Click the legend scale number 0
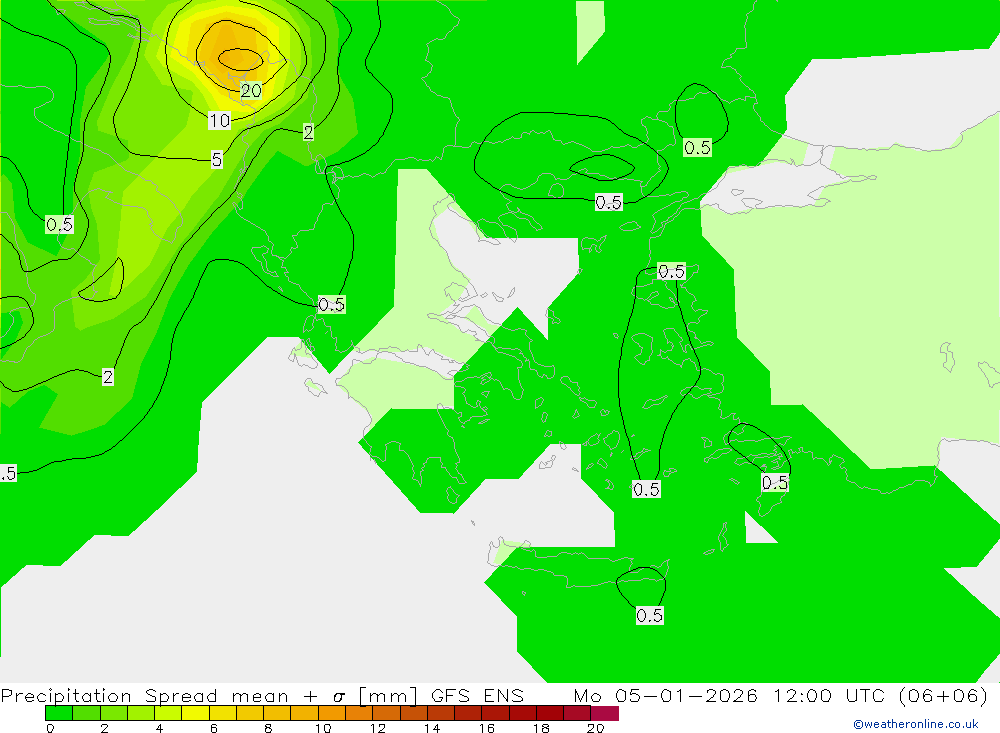 coord(50,728)
